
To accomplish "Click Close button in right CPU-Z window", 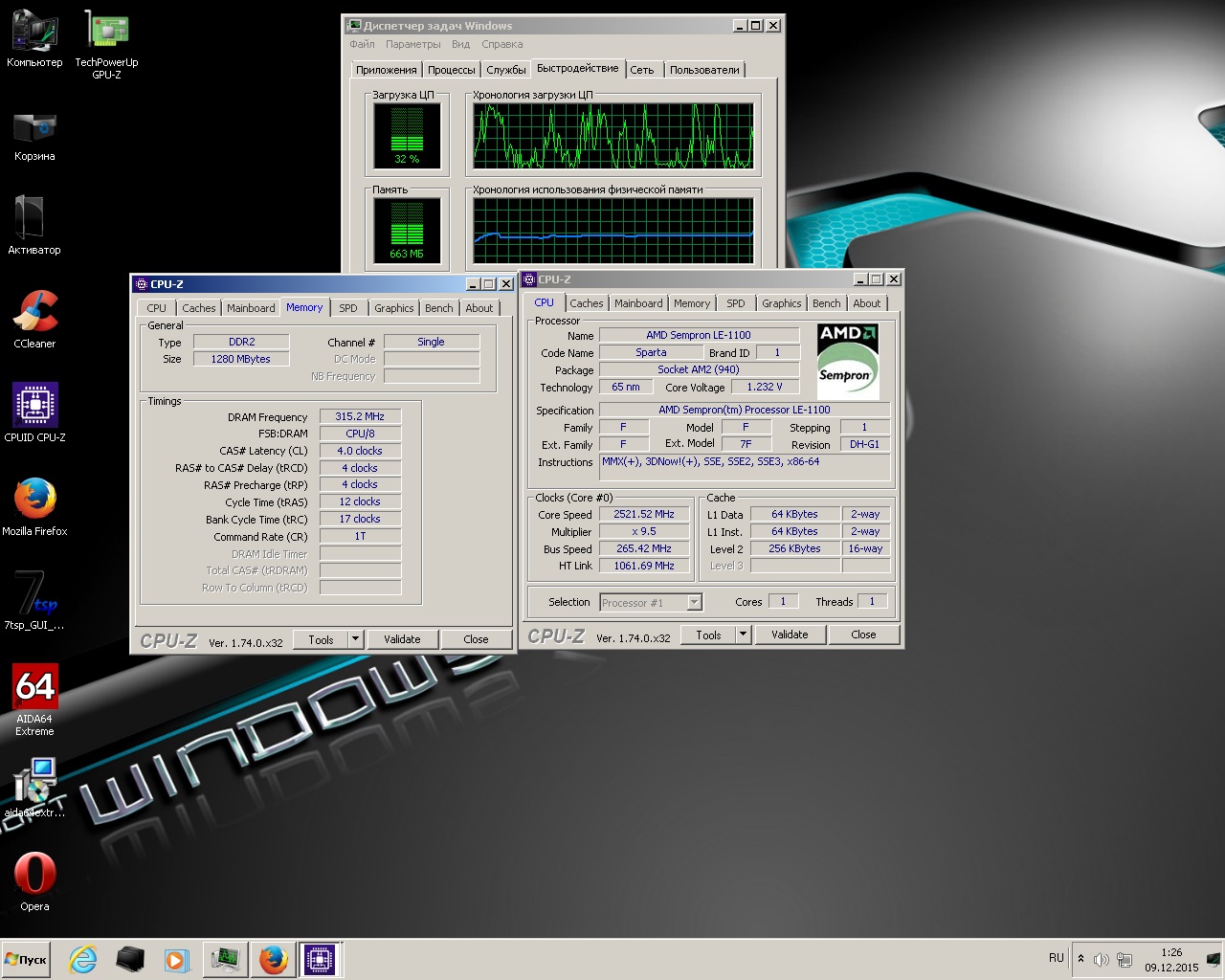I will coord(863,635).
